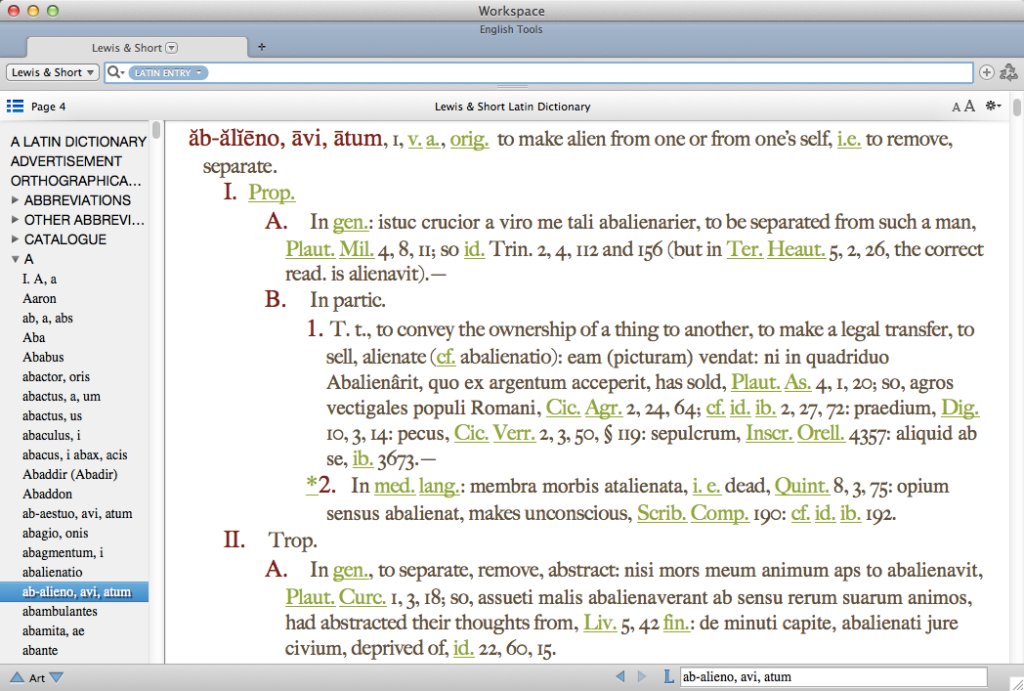
Task: Click the recycle-style sync icon at top right
Action: (1009, 72)
